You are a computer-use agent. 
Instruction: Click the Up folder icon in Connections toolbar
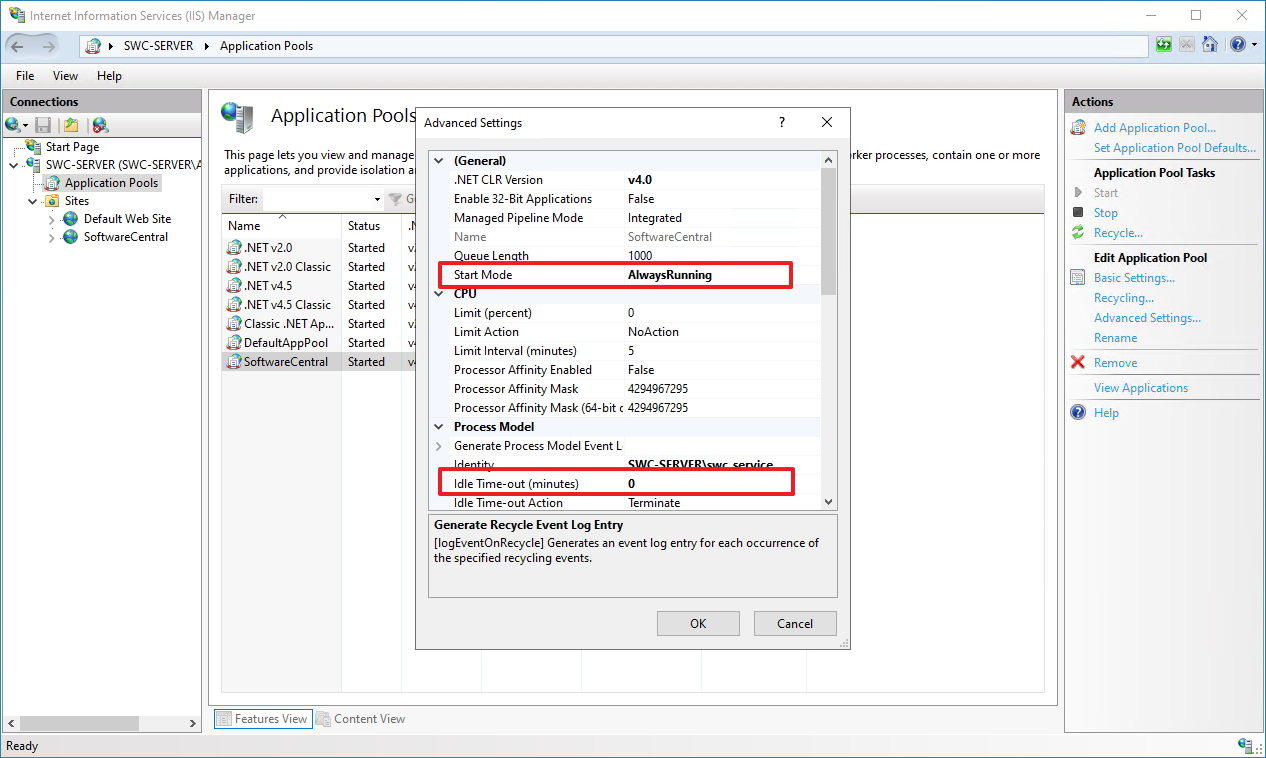[x=71, y=125]
